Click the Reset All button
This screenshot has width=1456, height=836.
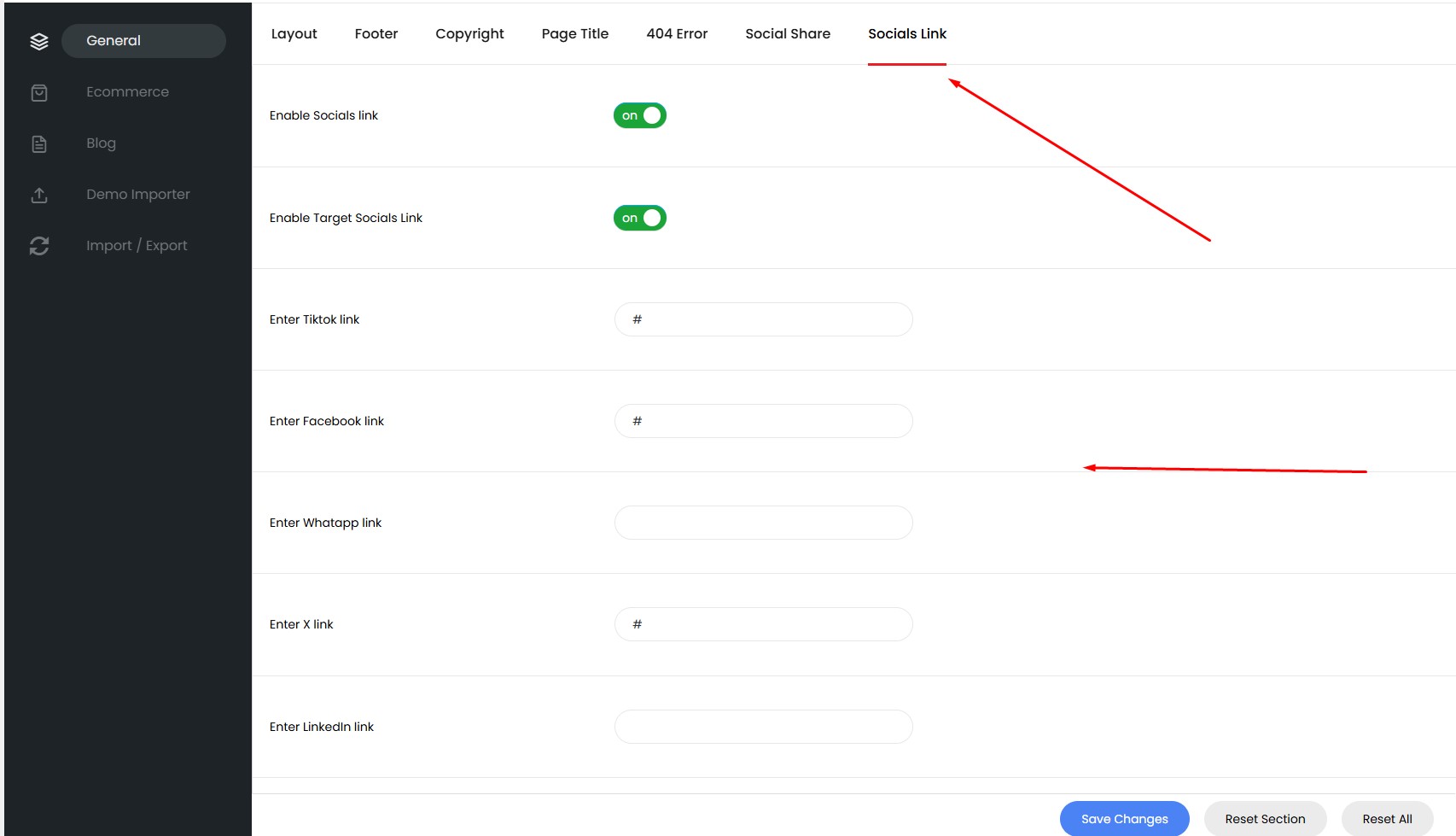click(x=1387, y=819)
